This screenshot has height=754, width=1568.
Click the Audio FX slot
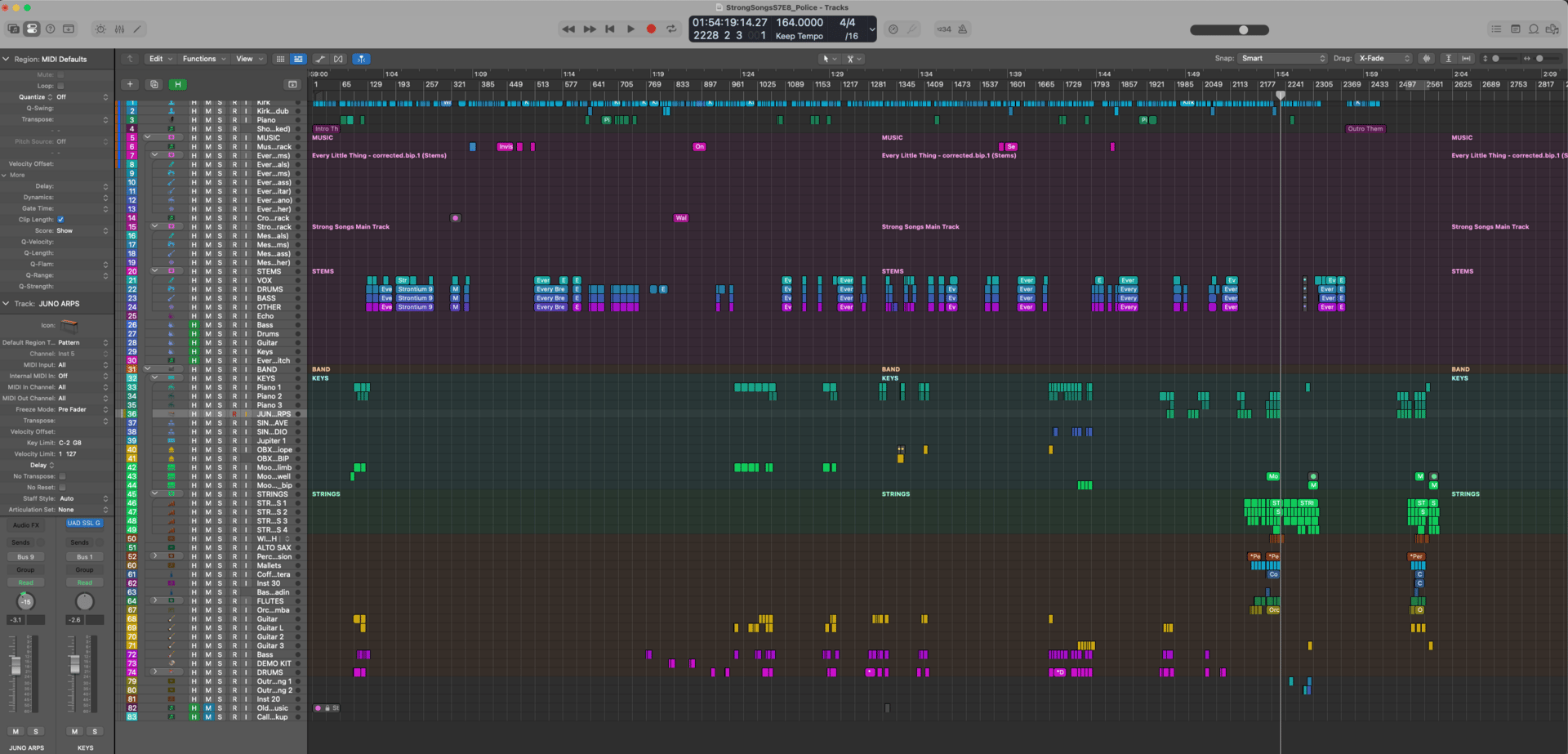[x=26, y=525]
